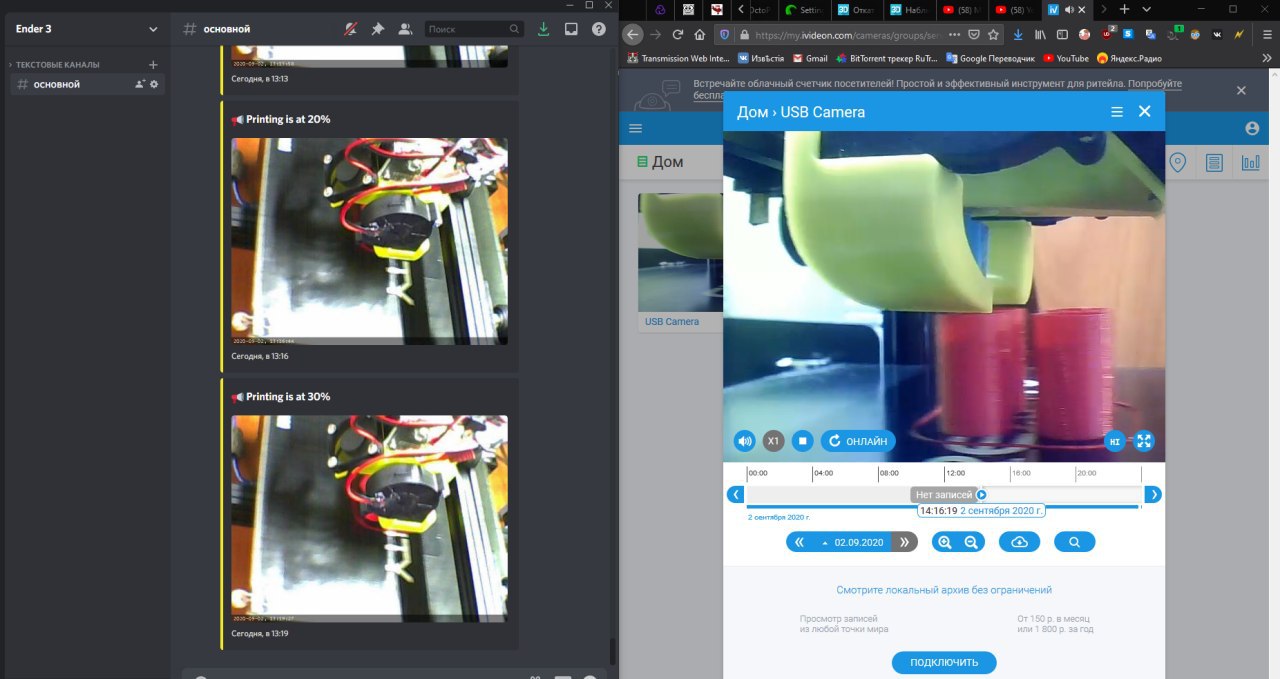This screenshot has width=1280, height=679.
Task: Click the archive timeline bar
Action: pos(943,494)
